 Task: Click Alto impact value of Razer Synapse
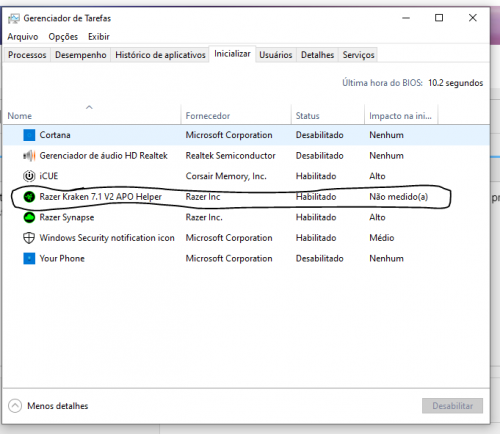click(x=377, y=217)
